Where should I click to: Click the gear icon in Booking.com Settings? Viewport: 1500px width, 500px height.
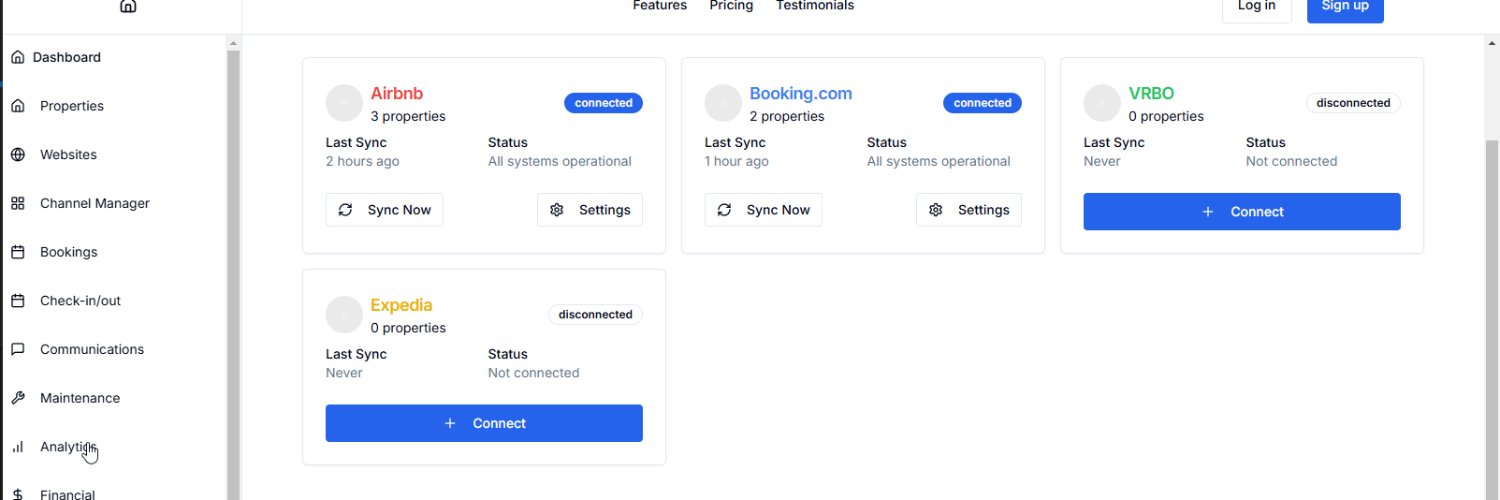point(936,210)
